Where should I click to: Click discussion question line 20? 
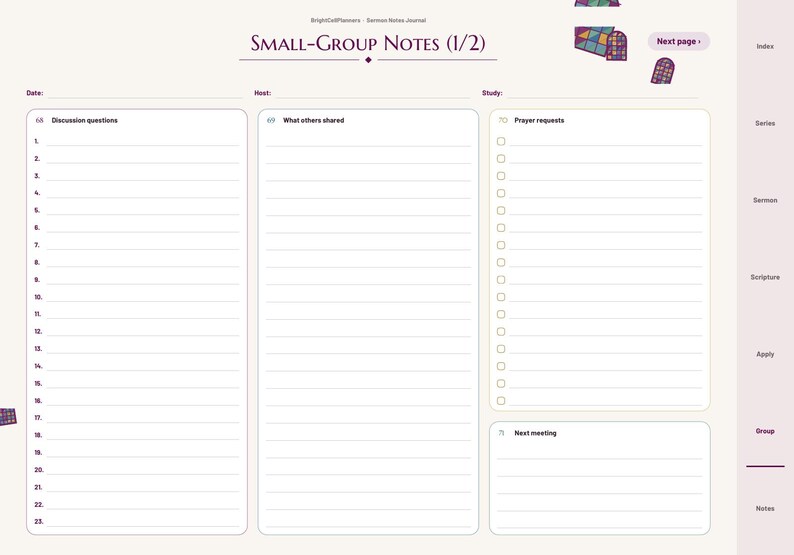143,469
